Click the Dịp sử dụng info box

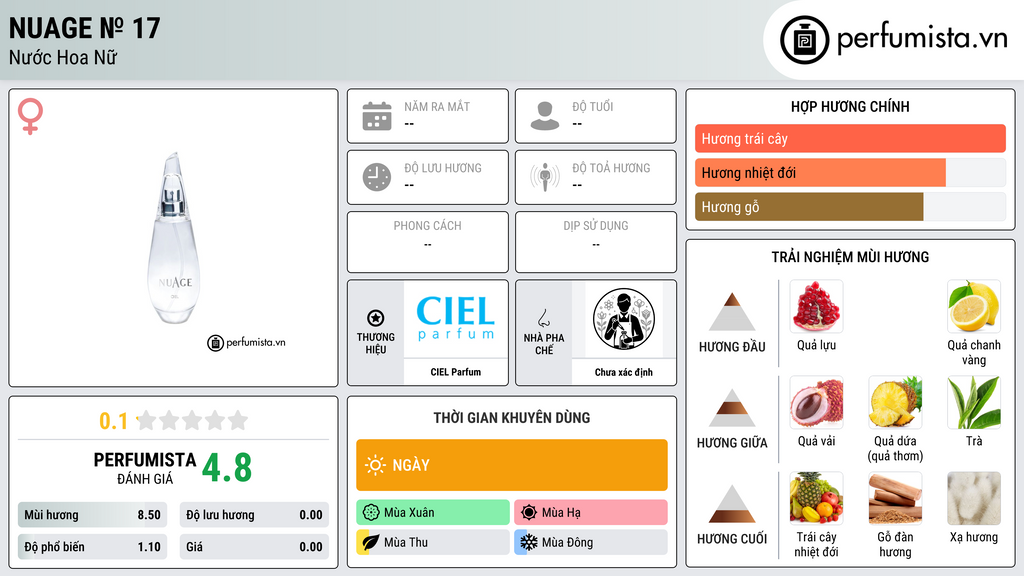pos(596,242)
